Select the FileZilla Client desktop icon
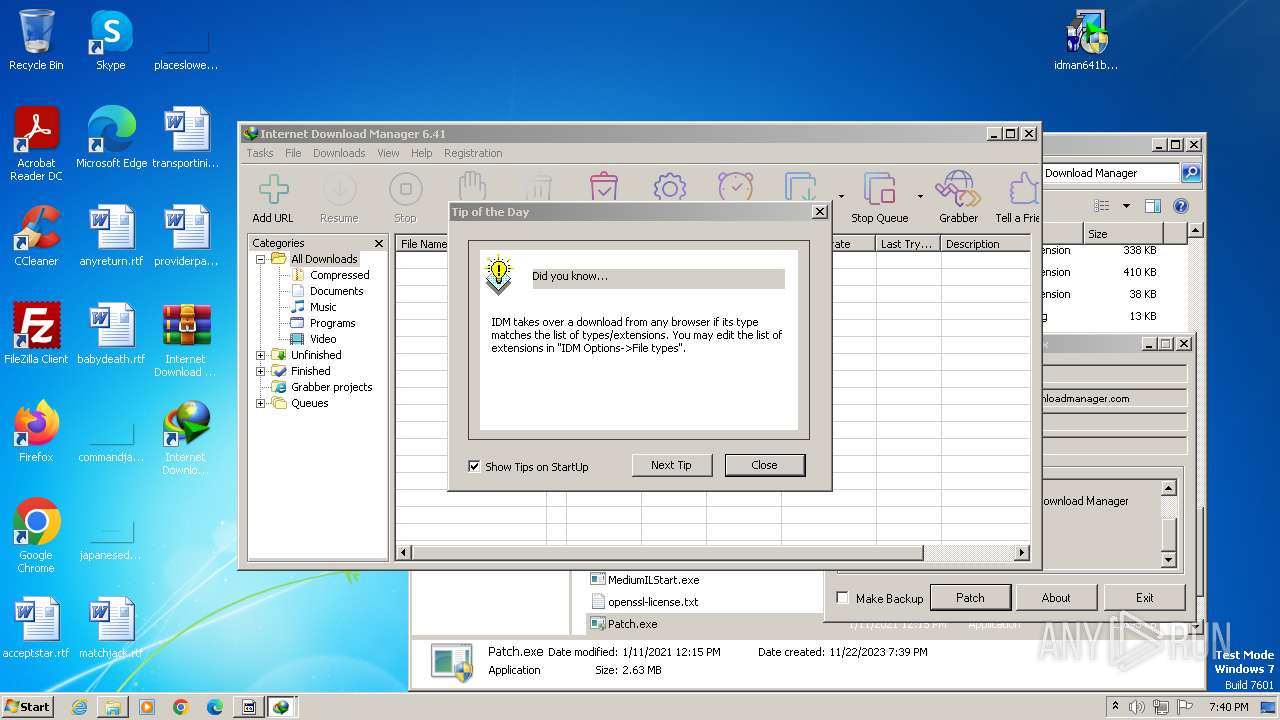1280x720 pixels. 36,335
